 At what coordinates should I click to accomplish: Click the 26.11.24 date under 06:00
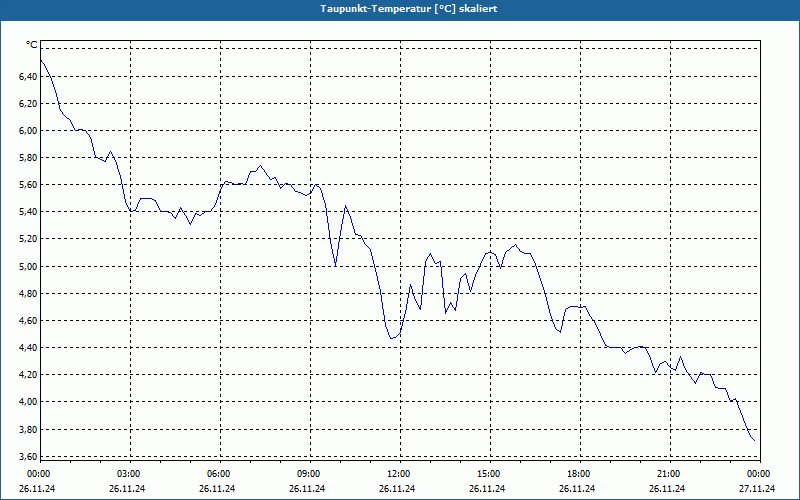click(x=217, y=489)
